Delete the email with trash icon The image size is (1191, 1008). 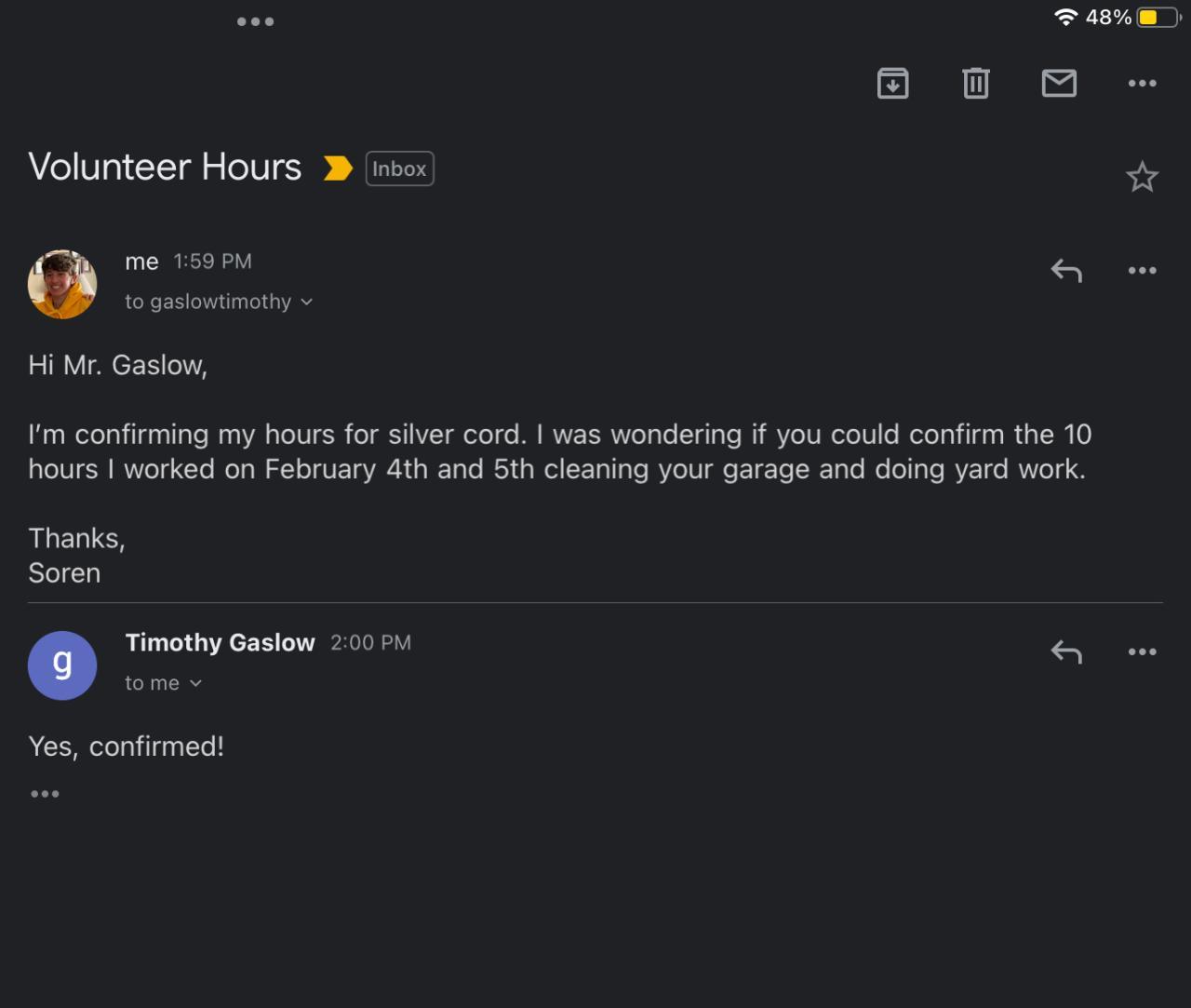[x=975, y=84]
